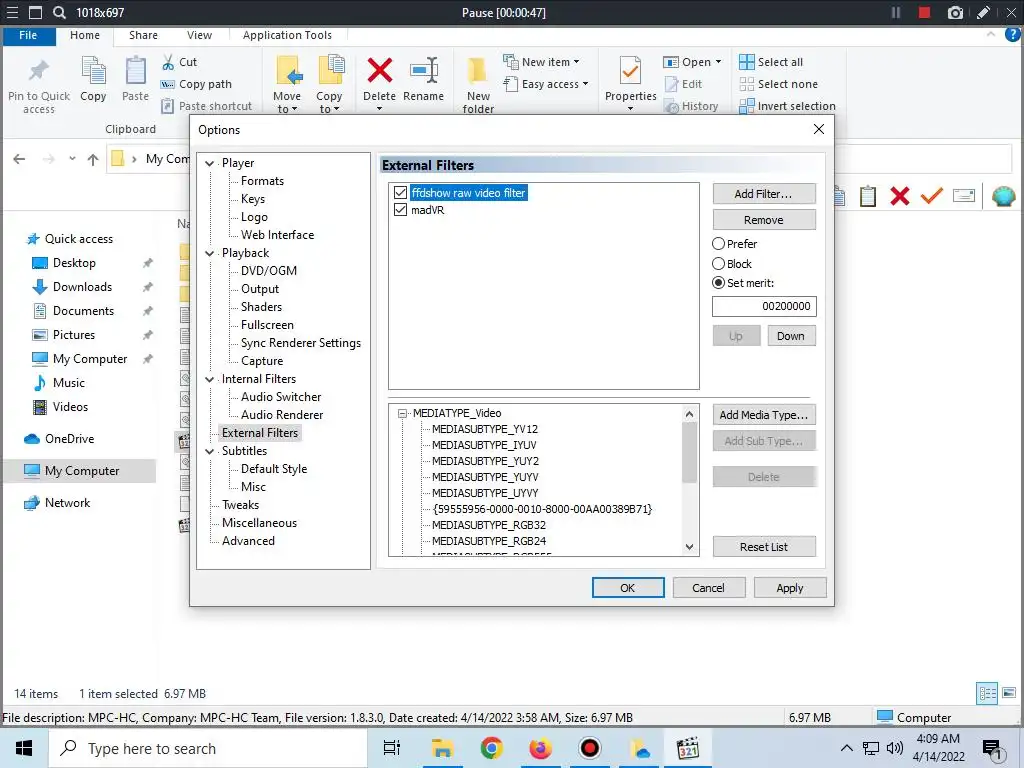Click the red X quick toolbar icon

[x=900, y=196]
